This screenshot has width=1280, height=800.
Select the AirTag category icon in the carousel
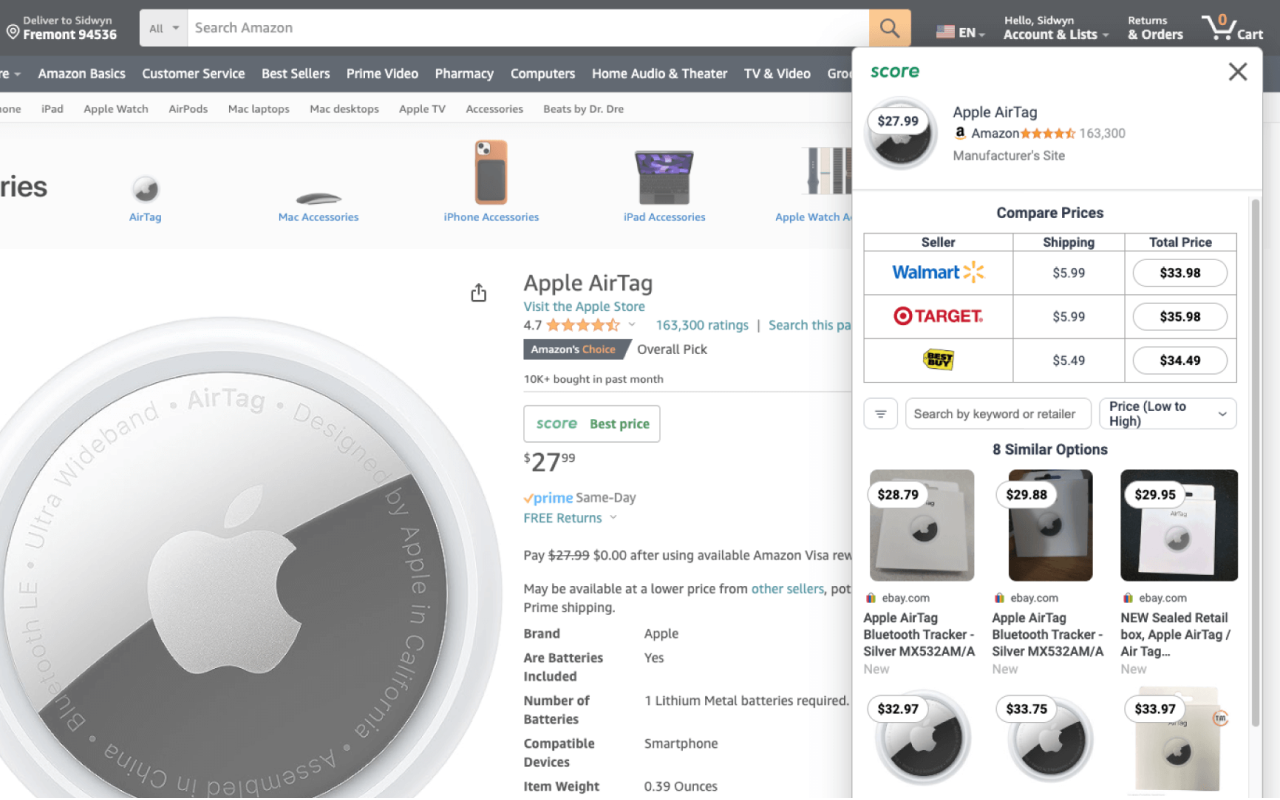coord(145,186)
